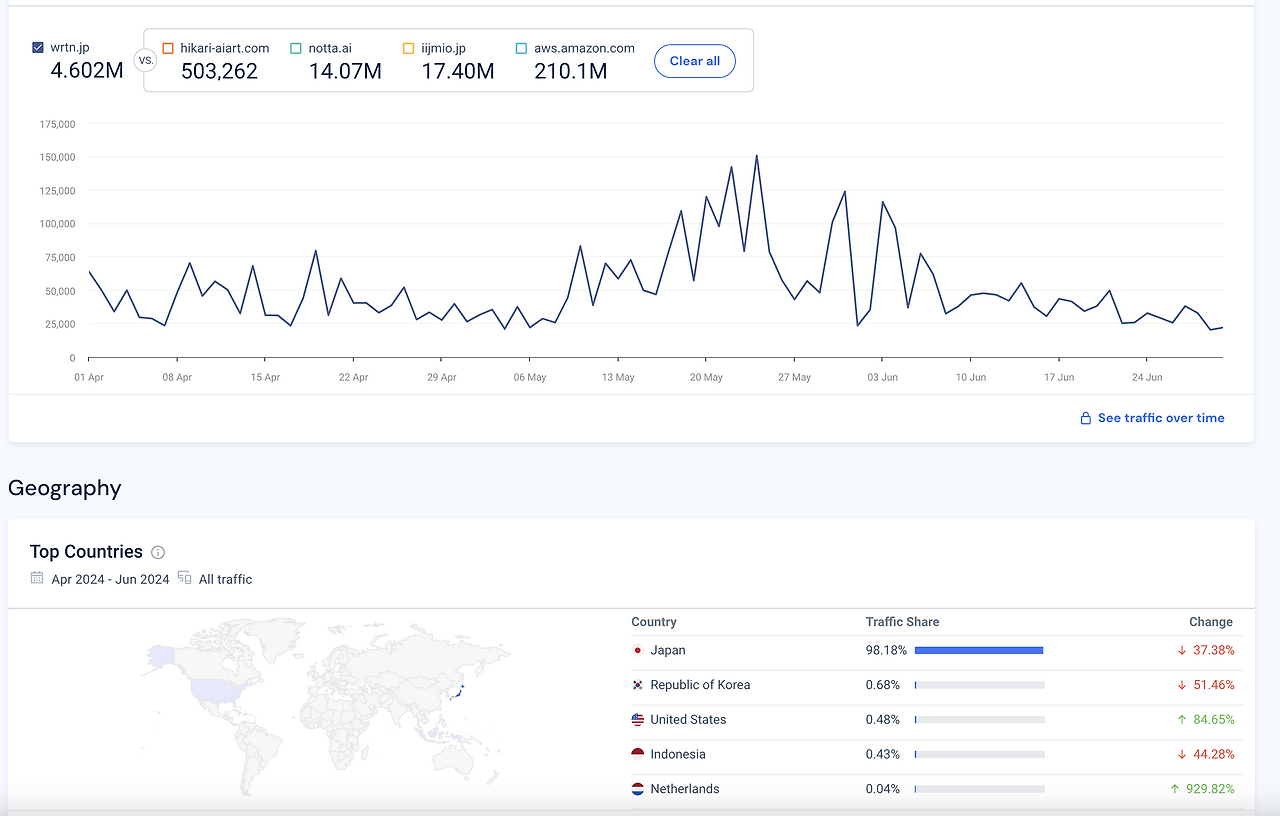Image resolution: width=1280 pixels, height=816 pixels.
Task: Click the Change column header
Action: [1211, 622]
